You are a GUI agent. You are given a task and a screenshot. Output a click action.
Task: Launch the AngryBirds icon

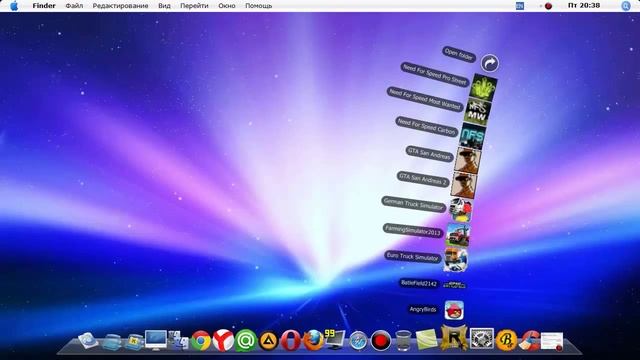tap(454, 310)
